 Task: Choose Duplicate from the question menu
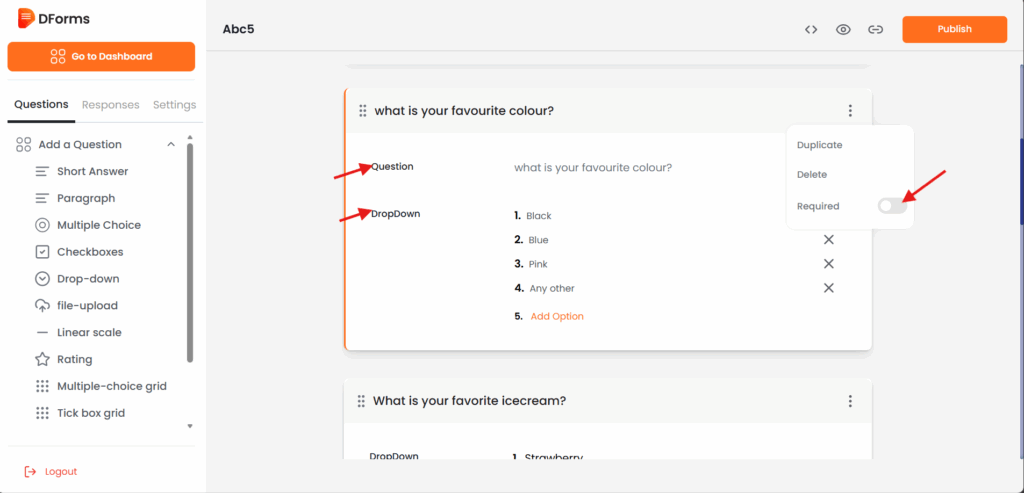click(x=819, y=145)
